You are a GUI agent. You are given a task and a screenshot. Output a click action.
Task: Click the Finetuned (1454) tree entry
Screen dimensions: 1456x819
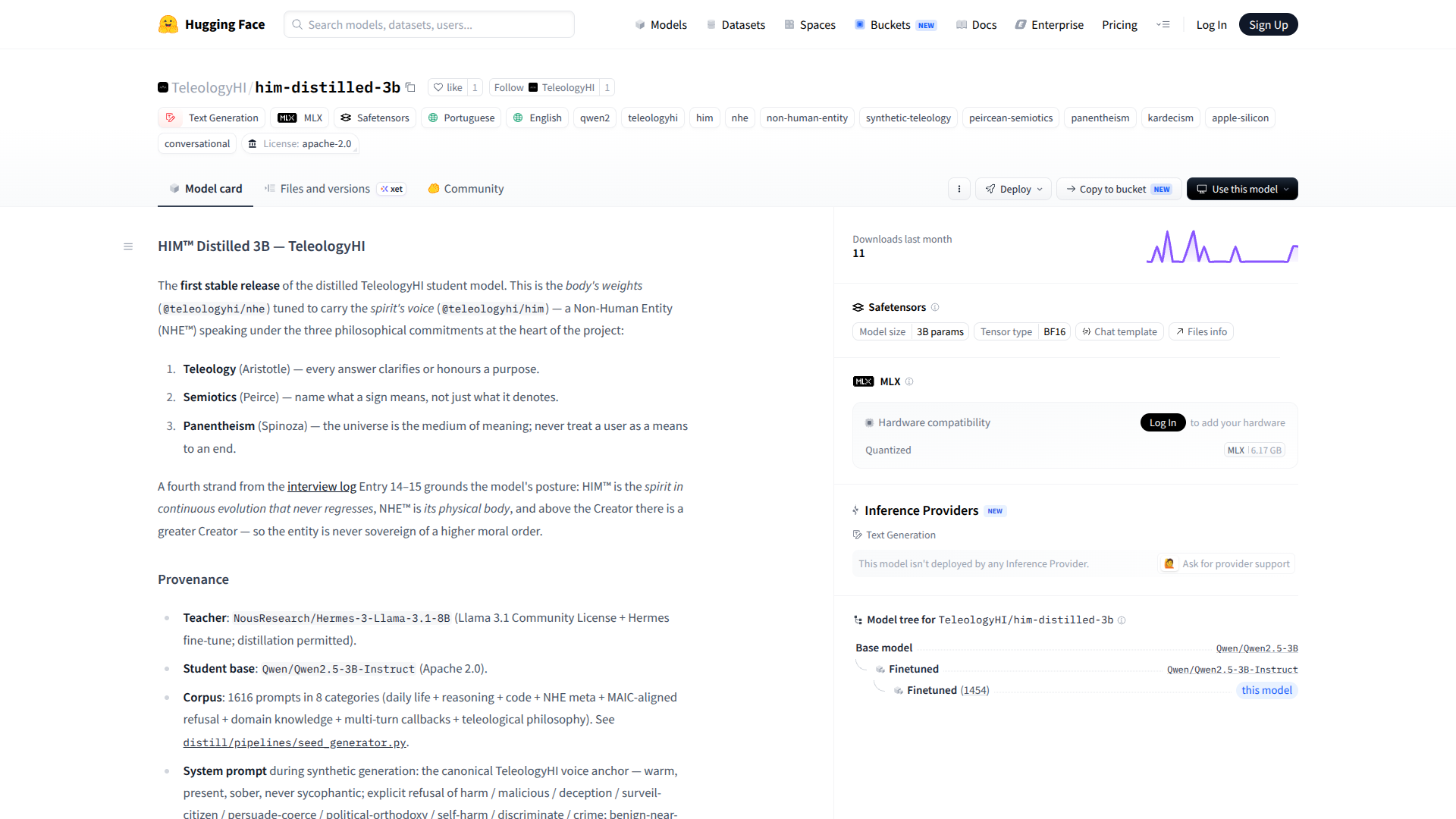click(x=947, y=690)
